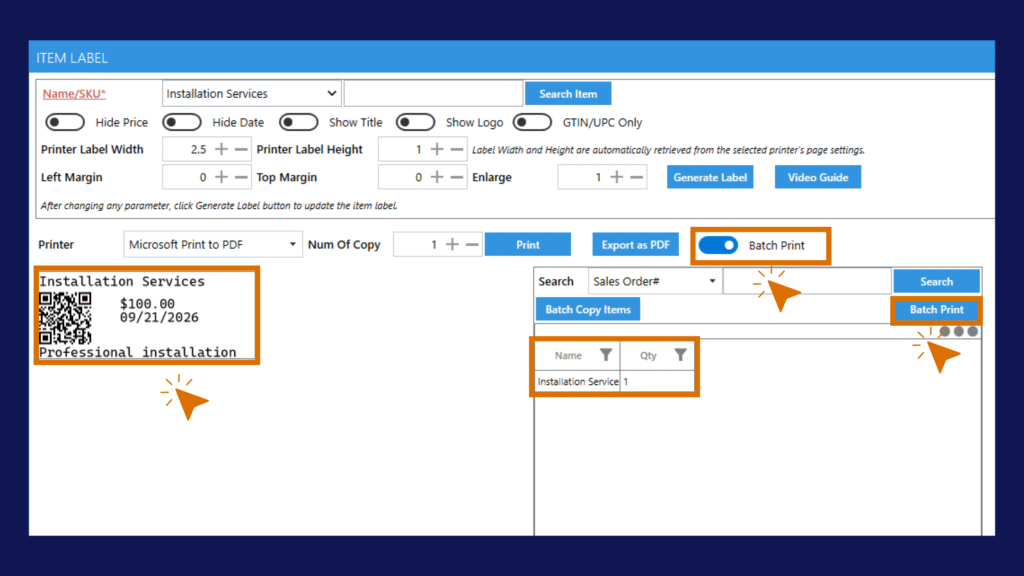Image resolution: width=1024 pixels, height=576 pixels.
Task: Open the Printer dropdown showing Microsoft Print to PDF
Action: coord(213,245)
